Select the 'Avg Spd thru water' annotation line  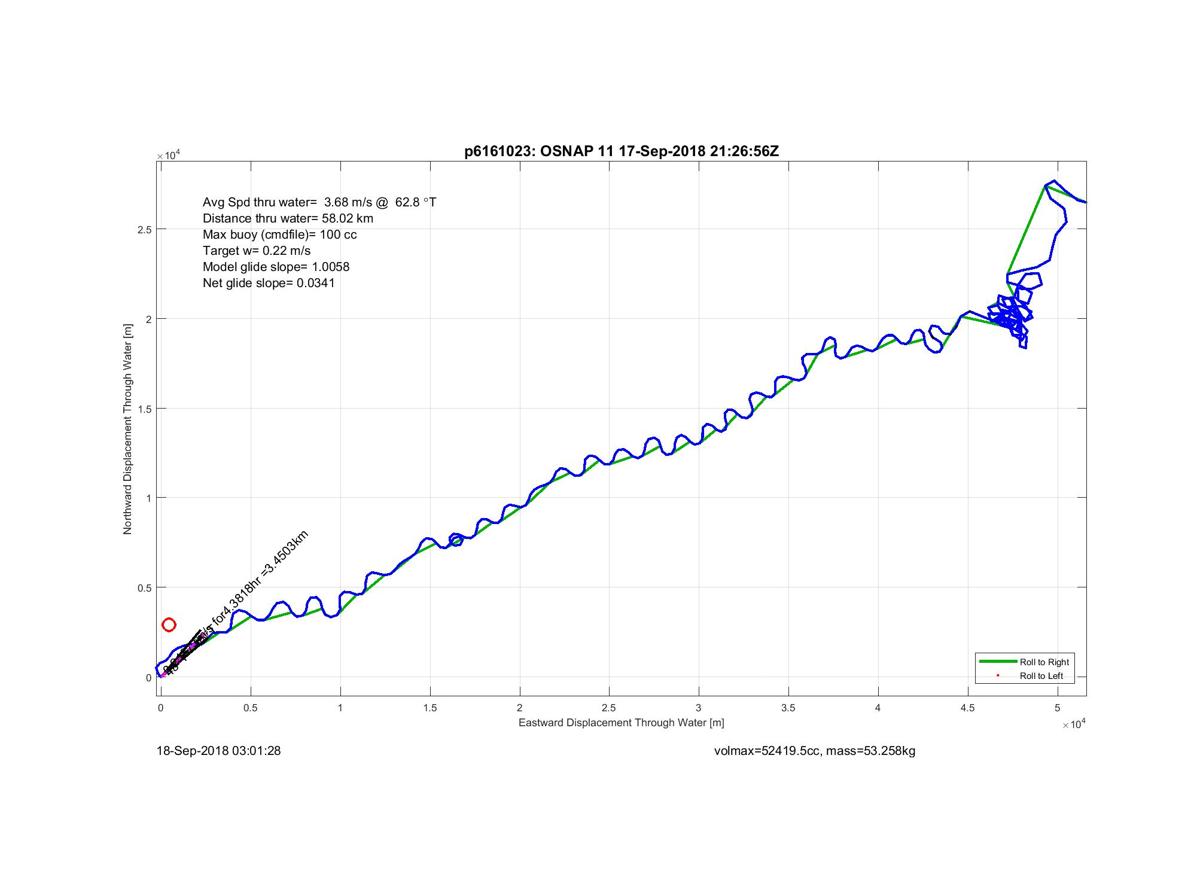319,202
